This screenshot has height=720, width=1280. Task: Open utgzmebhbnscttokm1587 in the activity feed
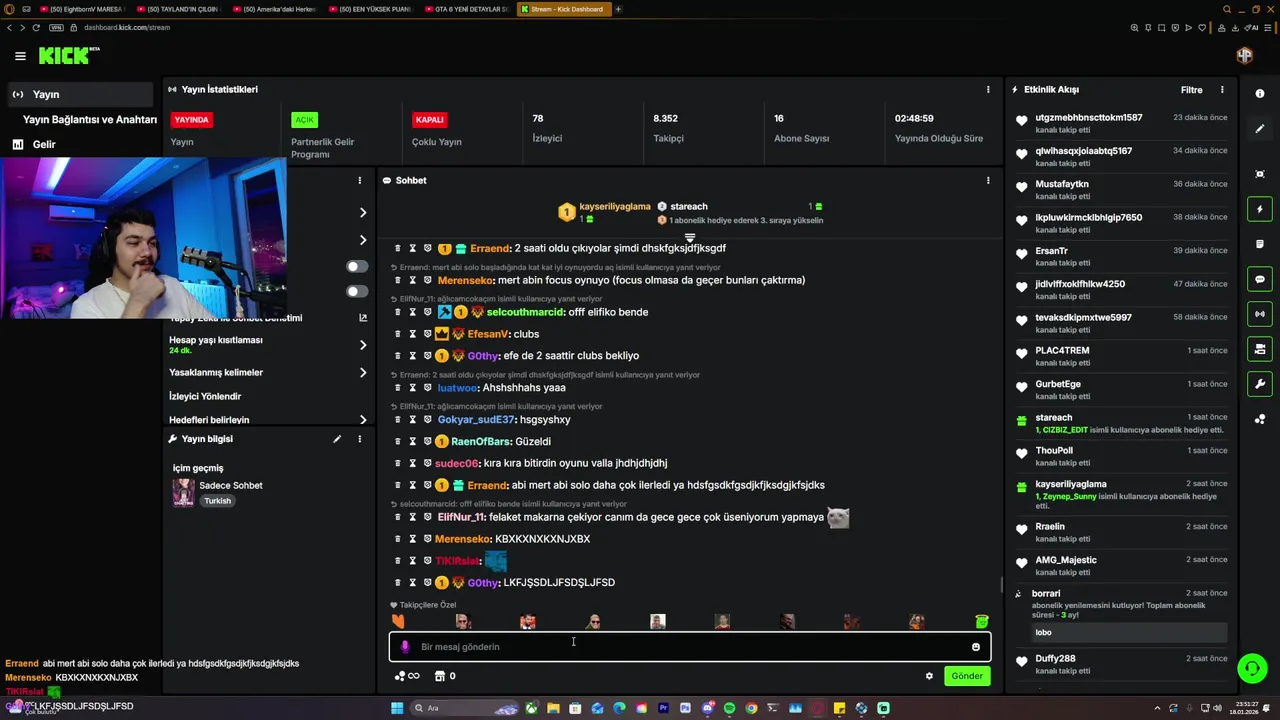coord(1089,117)
